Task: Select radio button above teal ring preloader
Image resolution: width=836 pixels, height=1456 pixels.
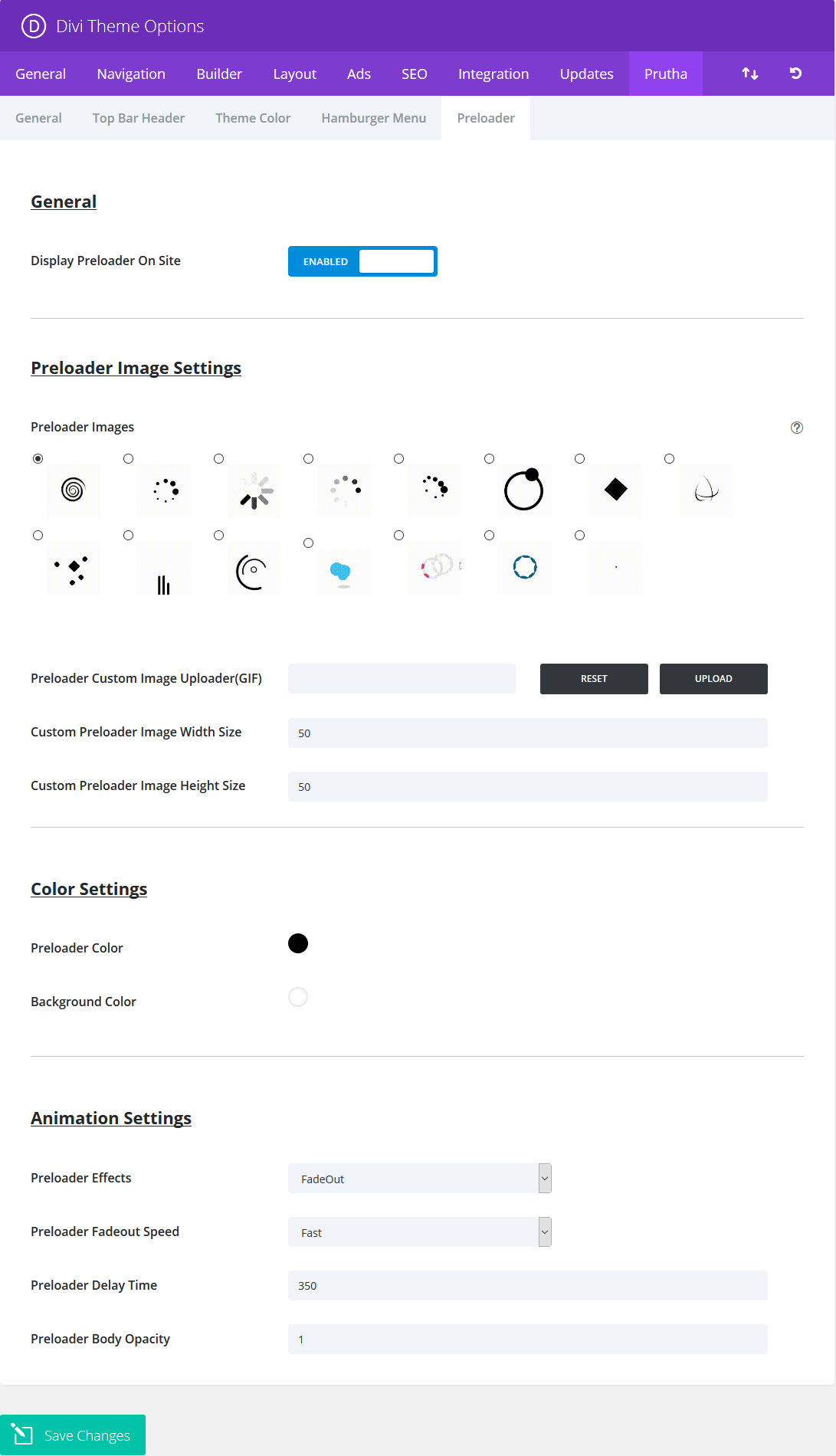Action: point(489,535)
